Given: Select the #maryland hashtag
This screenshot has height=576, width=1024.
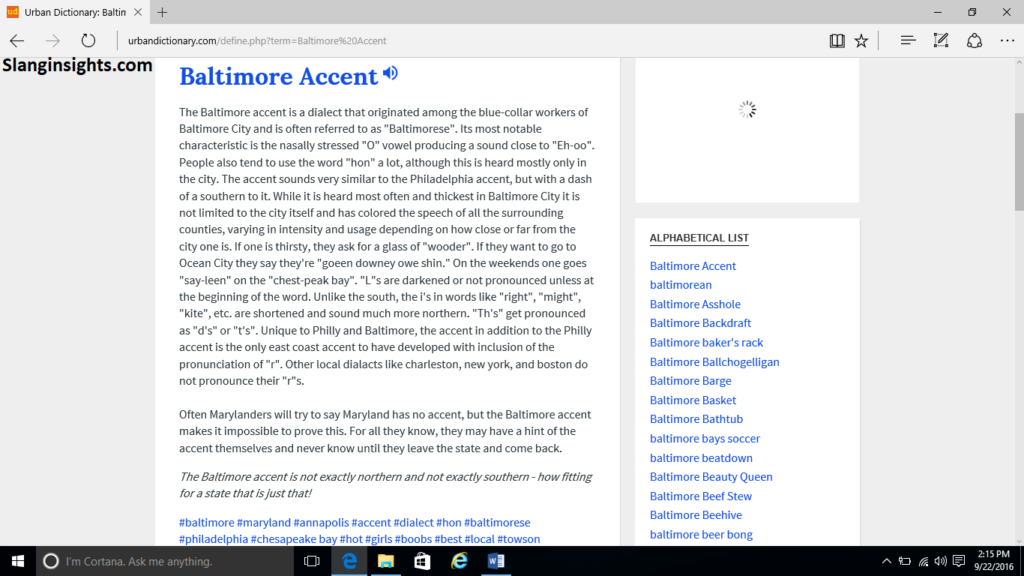Looking at the screenshot, I should (x=264, y=522).
